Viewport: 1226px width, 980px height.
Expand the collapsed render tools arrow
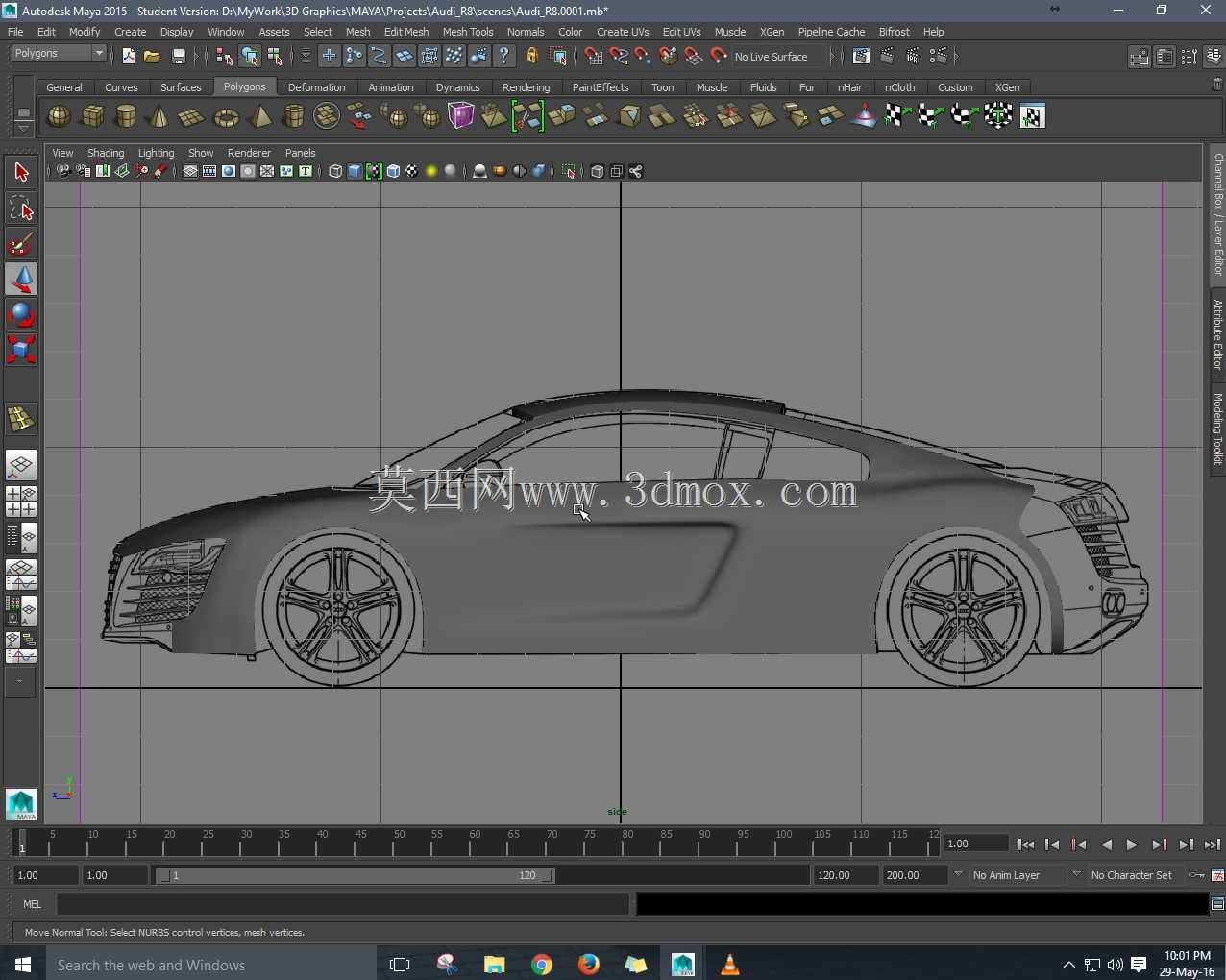956,57
